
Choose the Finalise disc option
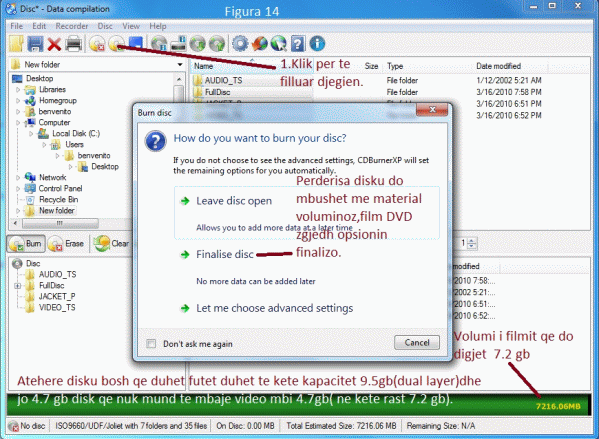[225, 254]
